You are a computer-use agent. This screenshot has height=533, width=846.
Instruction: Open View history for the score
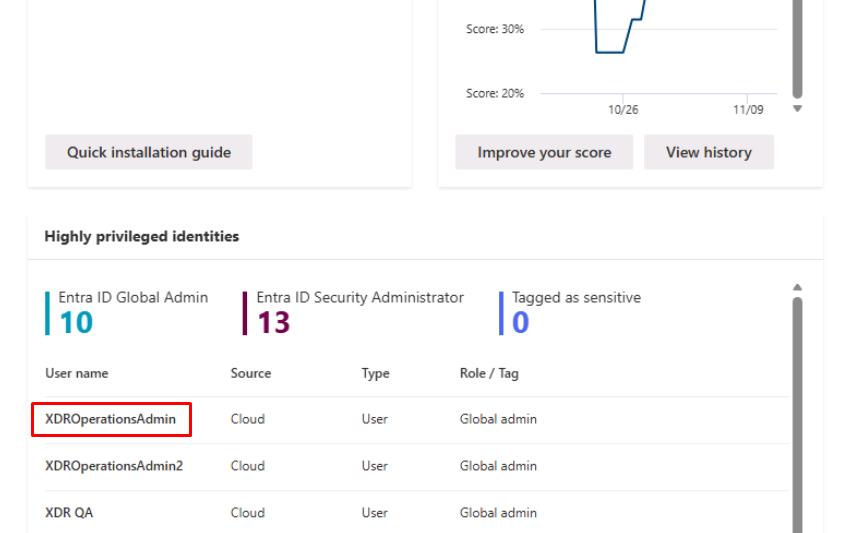708,153
